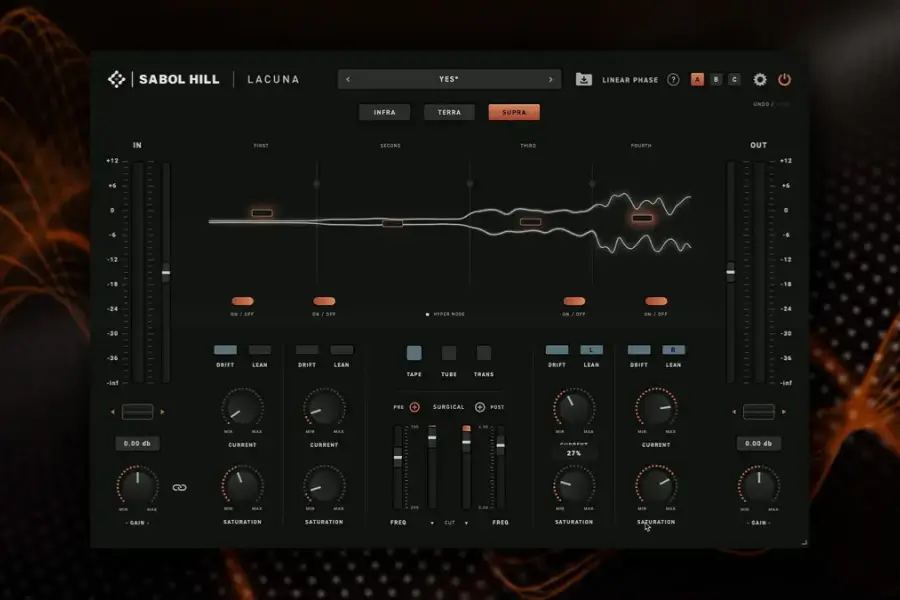Screen dimensions: 900x600
Task: Click the IN level fader handle
Action: click(166, 272)
